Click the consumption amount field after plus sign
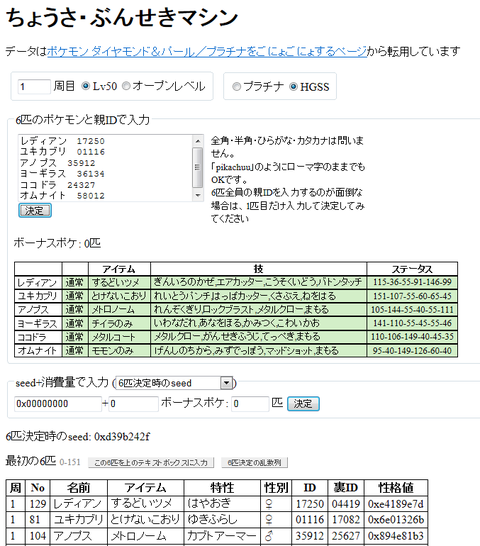The width and height of the screenshot is (480, 546). pos(134,404)
